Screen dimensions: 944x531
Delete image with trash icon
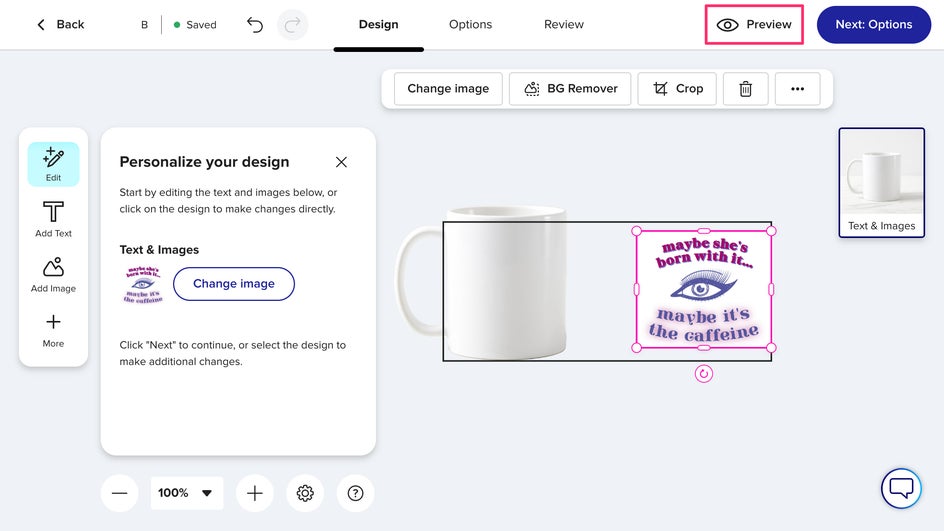click(x=745, y=88)
